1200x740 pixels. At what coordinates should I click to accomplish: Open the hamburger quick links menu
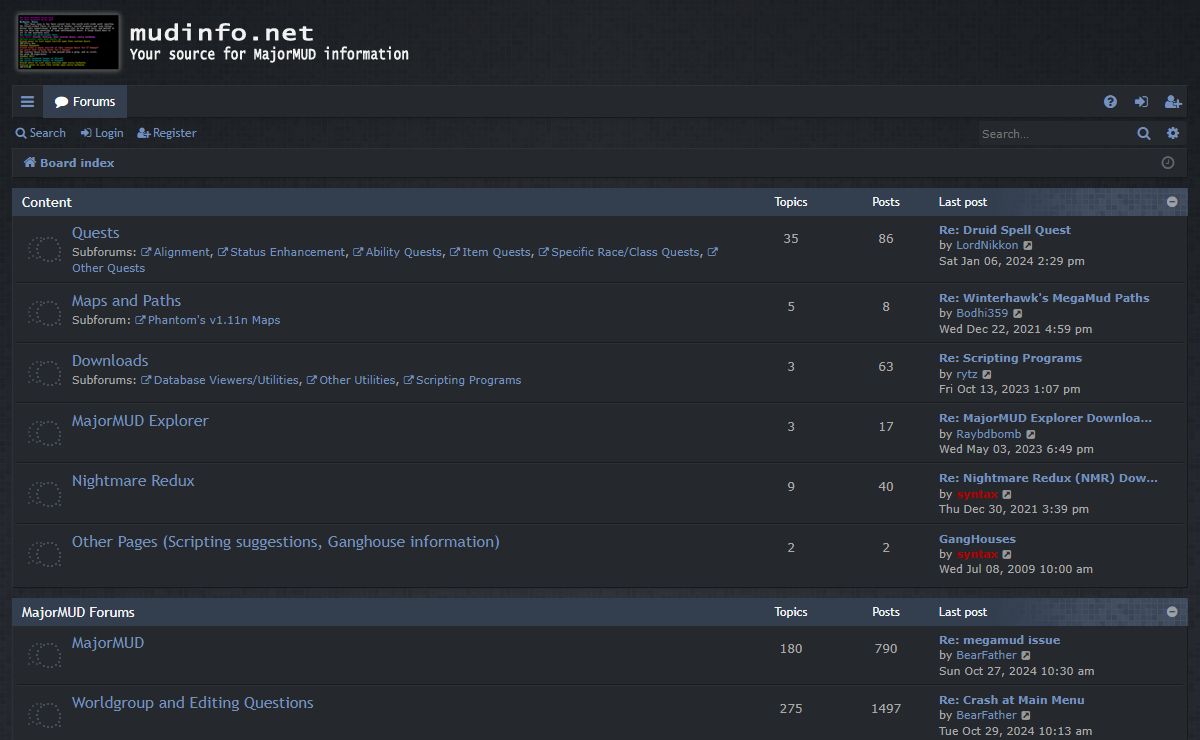(x=27, y=102)
